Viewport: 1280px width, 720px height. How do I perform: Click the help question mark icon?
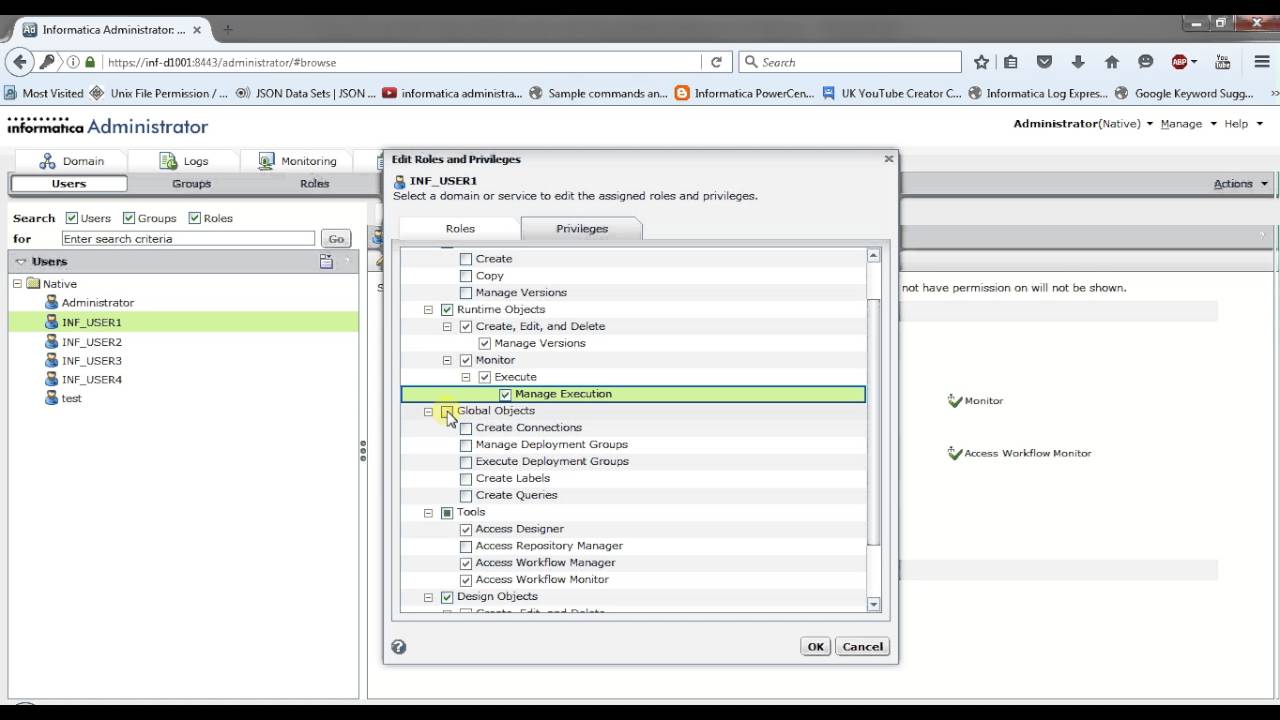click(399, 647)
